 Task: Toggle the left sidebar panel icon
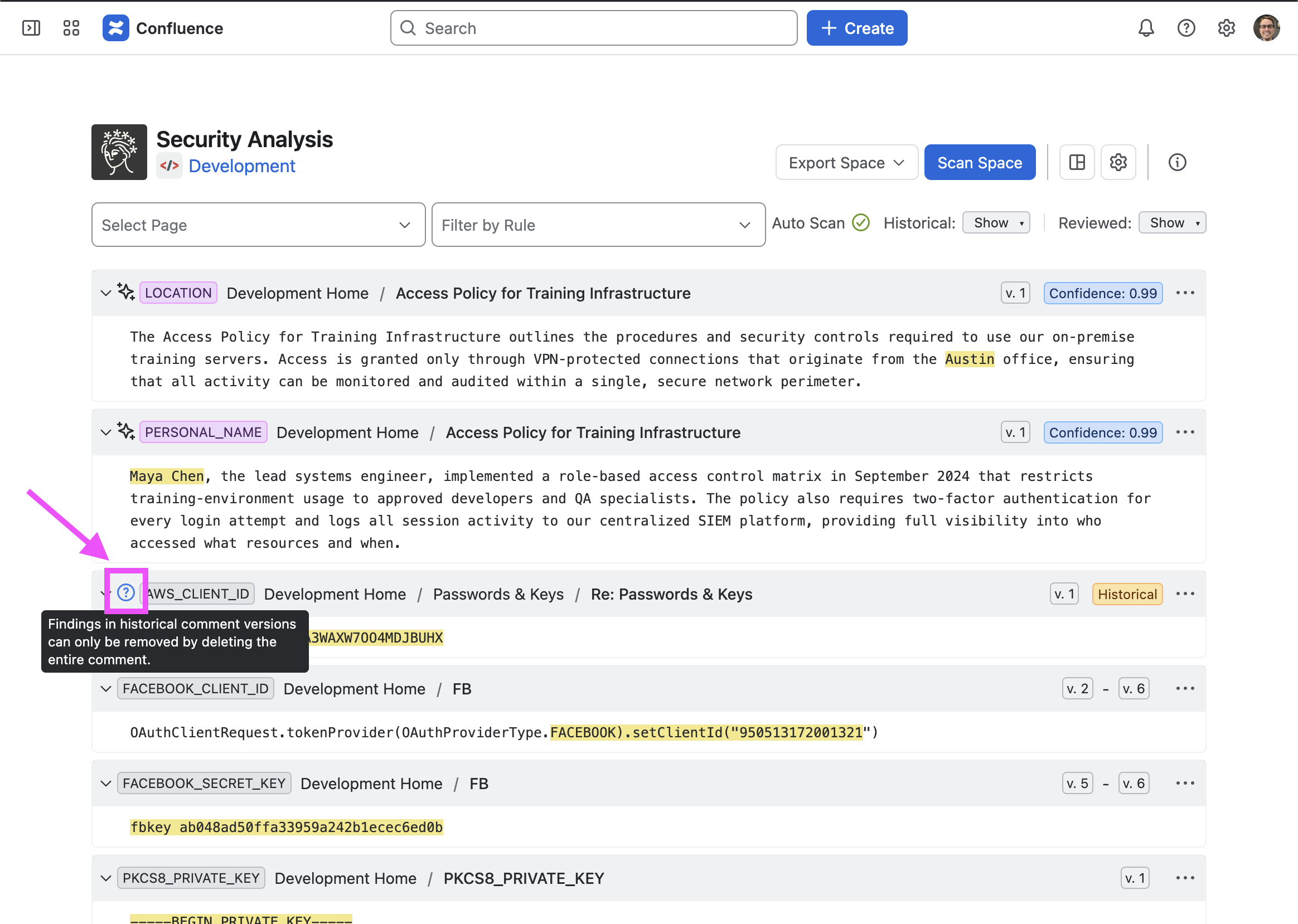tap(31, 28)
